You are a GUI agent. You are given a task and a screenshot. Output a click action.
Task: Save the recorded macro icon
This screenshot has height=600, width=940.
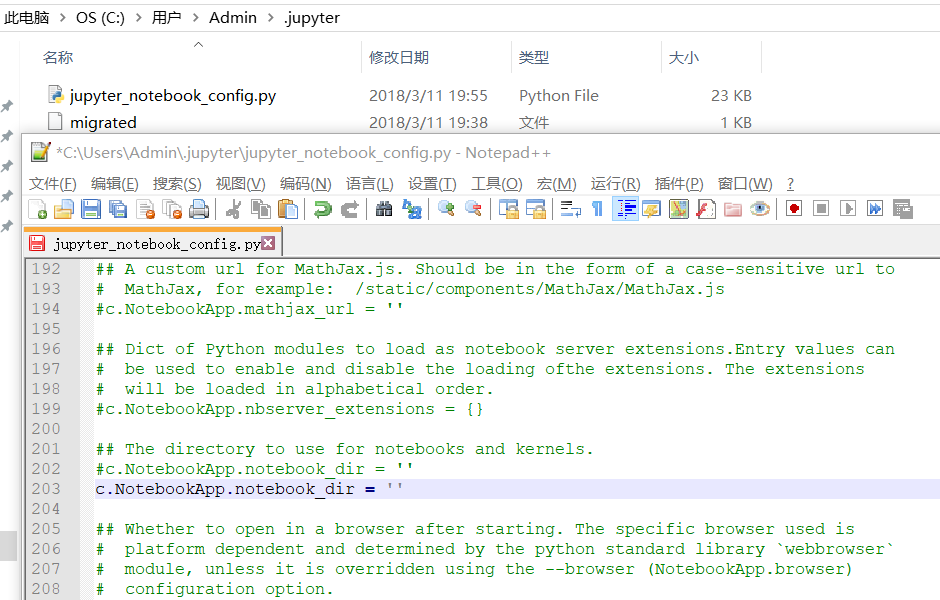pyautogui.click(x=902, y=209)
